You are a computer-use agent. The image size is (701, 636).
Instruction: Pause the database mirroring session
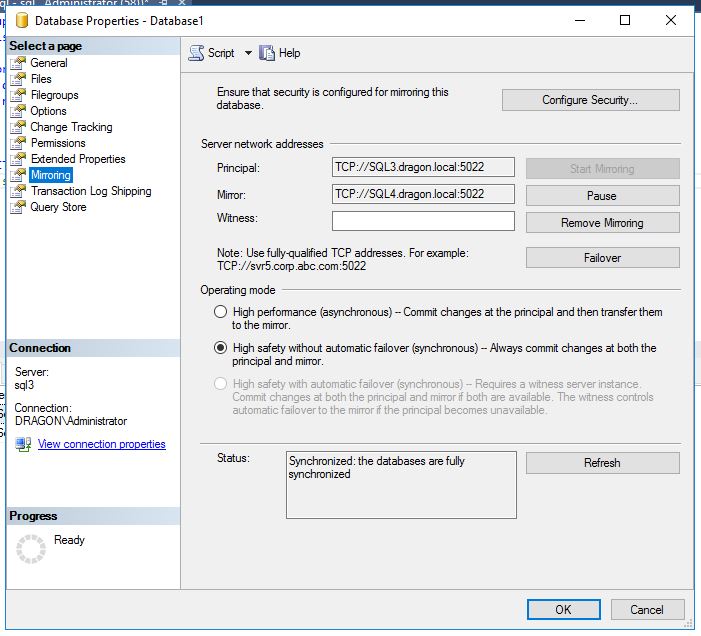click(602, 196)
